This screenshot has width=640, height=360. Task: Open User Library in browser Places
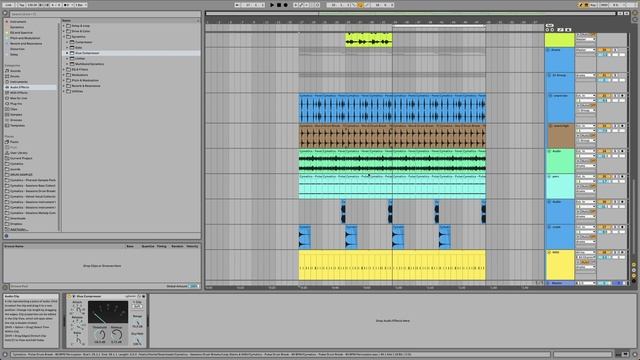point(19,153)
